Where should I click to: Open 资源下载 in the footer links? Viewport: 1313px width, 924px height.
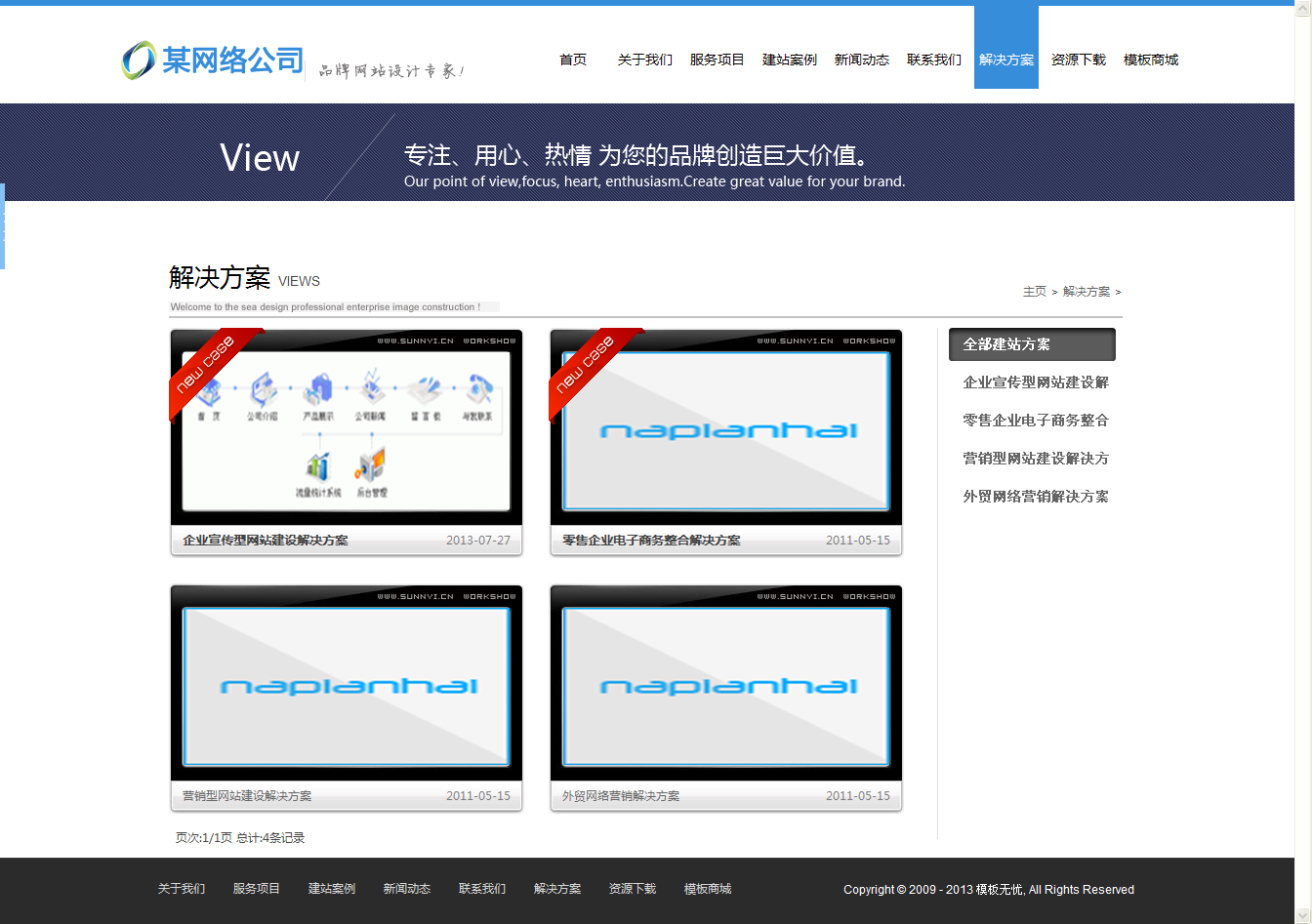(x=632, y=889)
